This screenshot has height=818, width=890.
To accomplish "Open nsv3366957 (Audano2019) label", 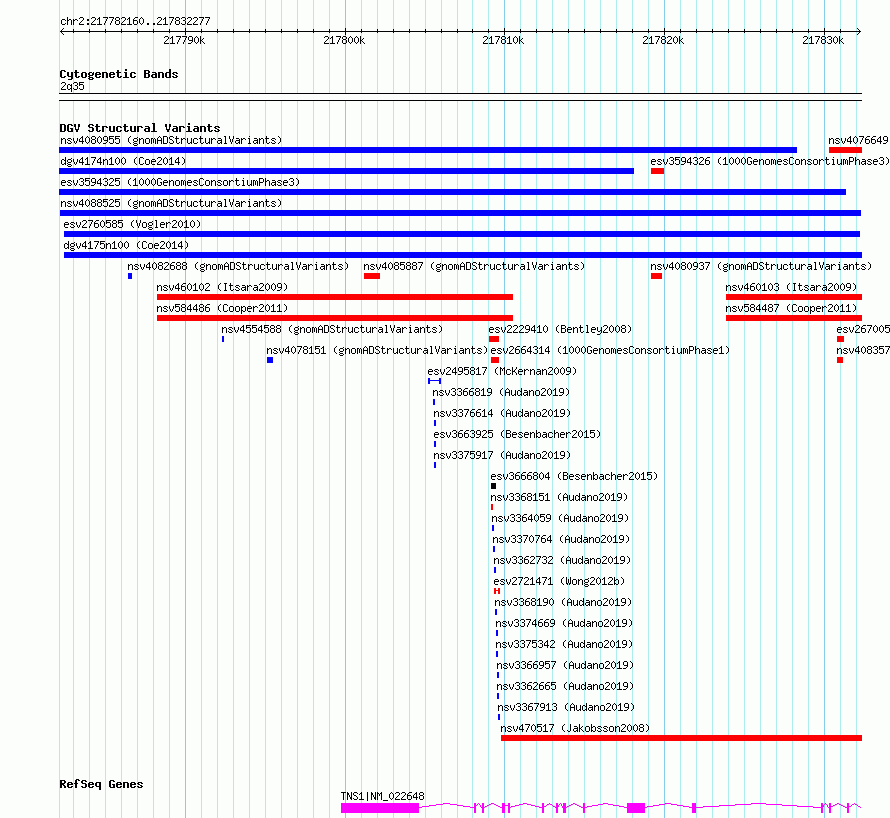I will coord(565,665).
